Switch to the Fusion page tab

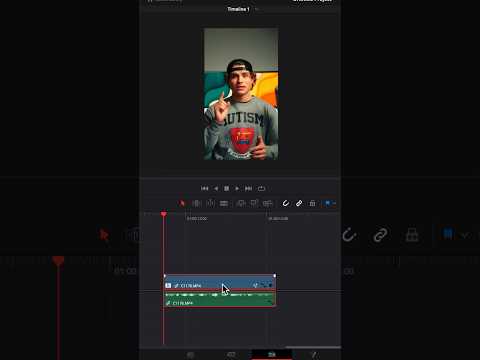coord(313,355)
